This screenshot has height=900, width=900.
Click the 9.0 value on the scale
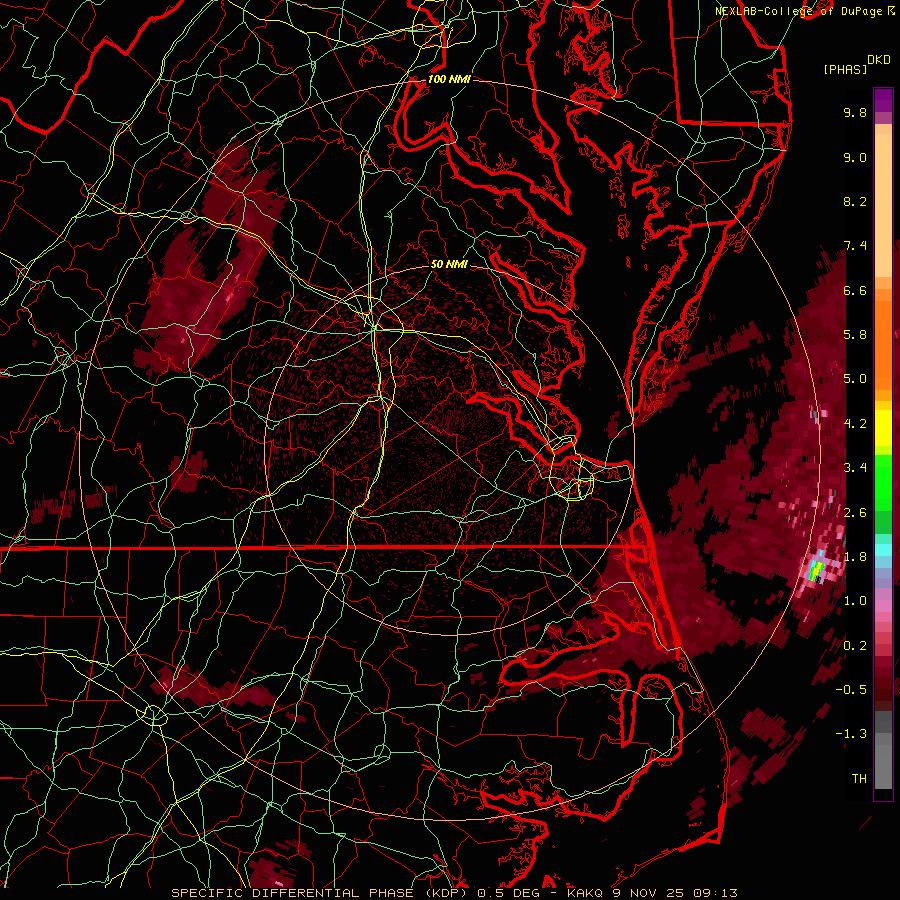pyautogui.click(x=855, y=157)
